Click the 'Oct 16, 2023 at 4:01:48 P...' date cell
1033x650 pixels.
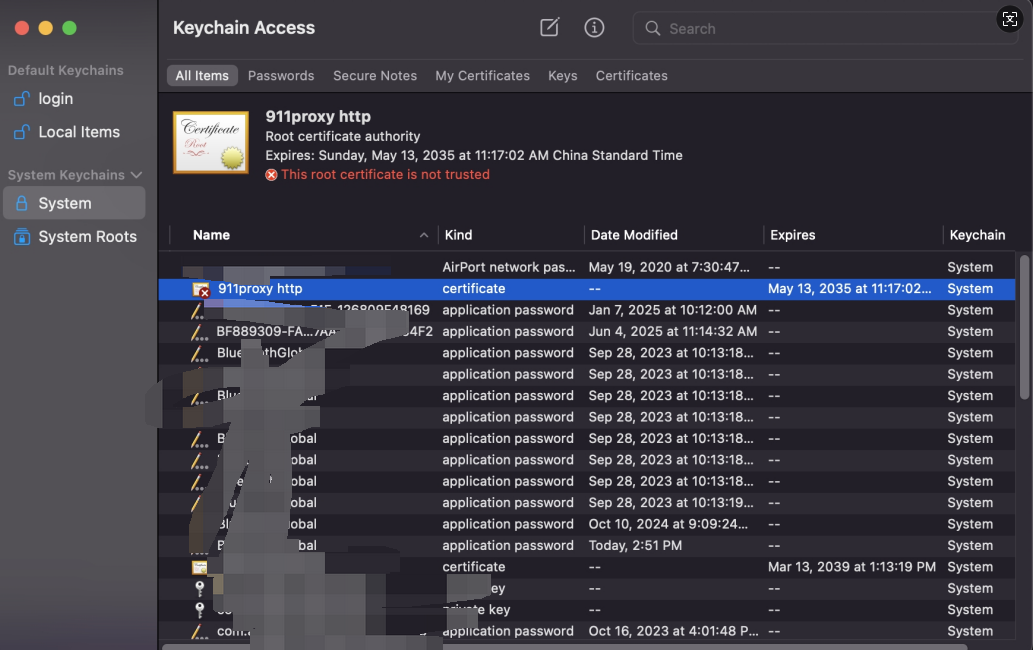[673, 631]
